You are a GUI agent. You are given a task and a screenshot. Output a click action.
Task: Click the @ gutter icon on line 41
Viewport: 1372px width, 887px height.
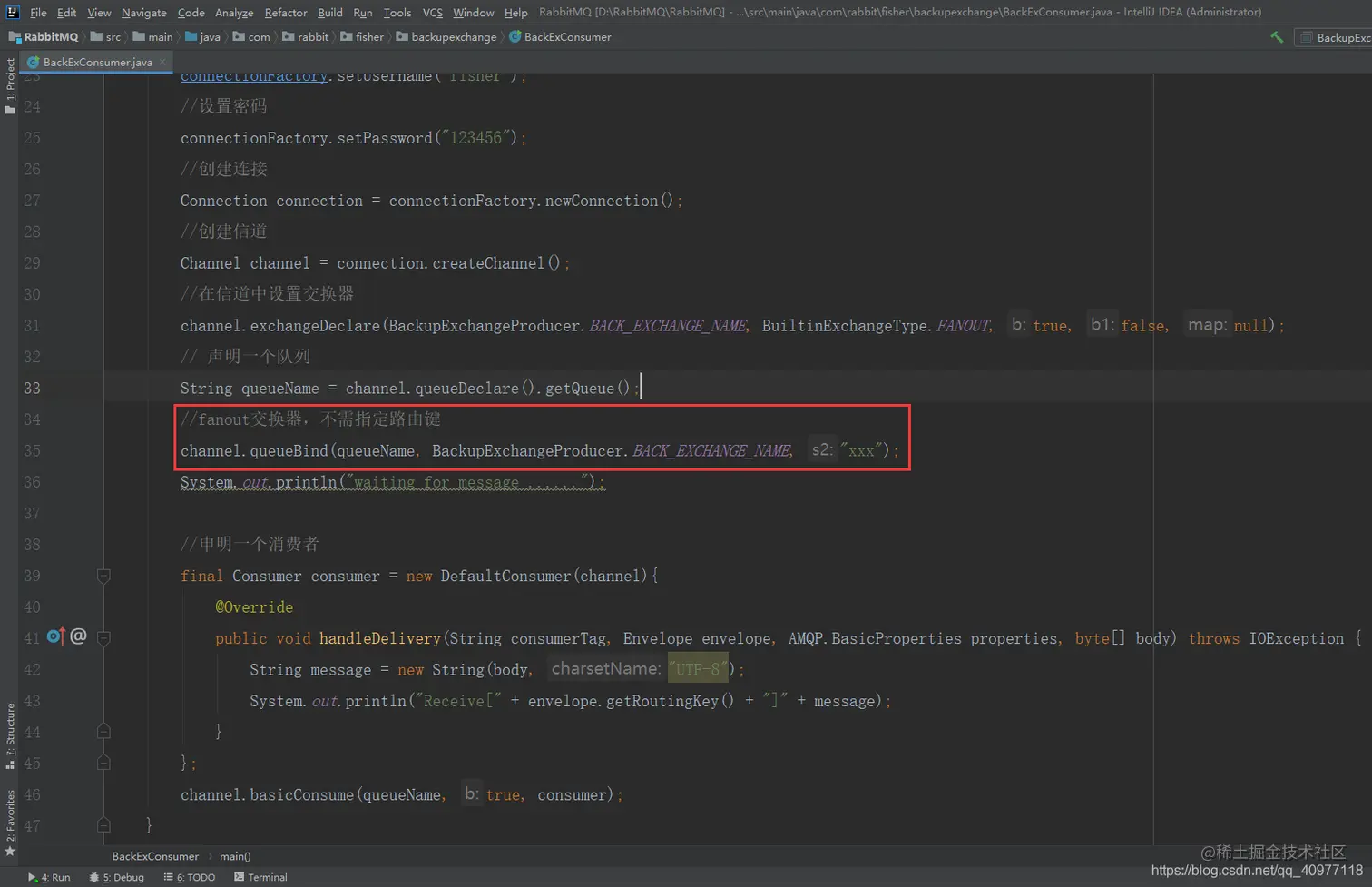78,636
